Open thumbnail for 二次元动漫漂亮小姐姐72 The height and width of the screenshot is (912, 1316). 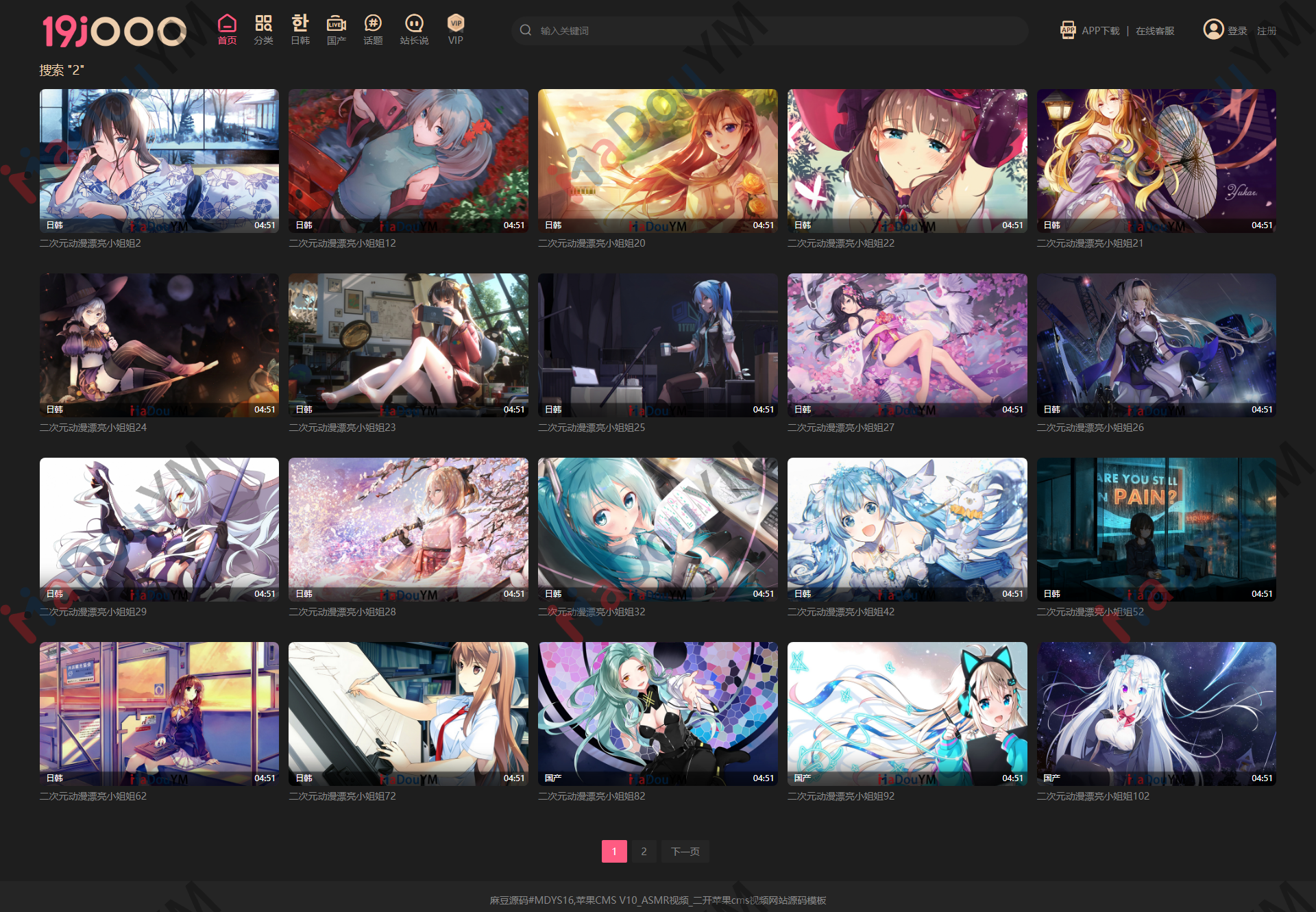pyautogui.click(x=409, y=714)
